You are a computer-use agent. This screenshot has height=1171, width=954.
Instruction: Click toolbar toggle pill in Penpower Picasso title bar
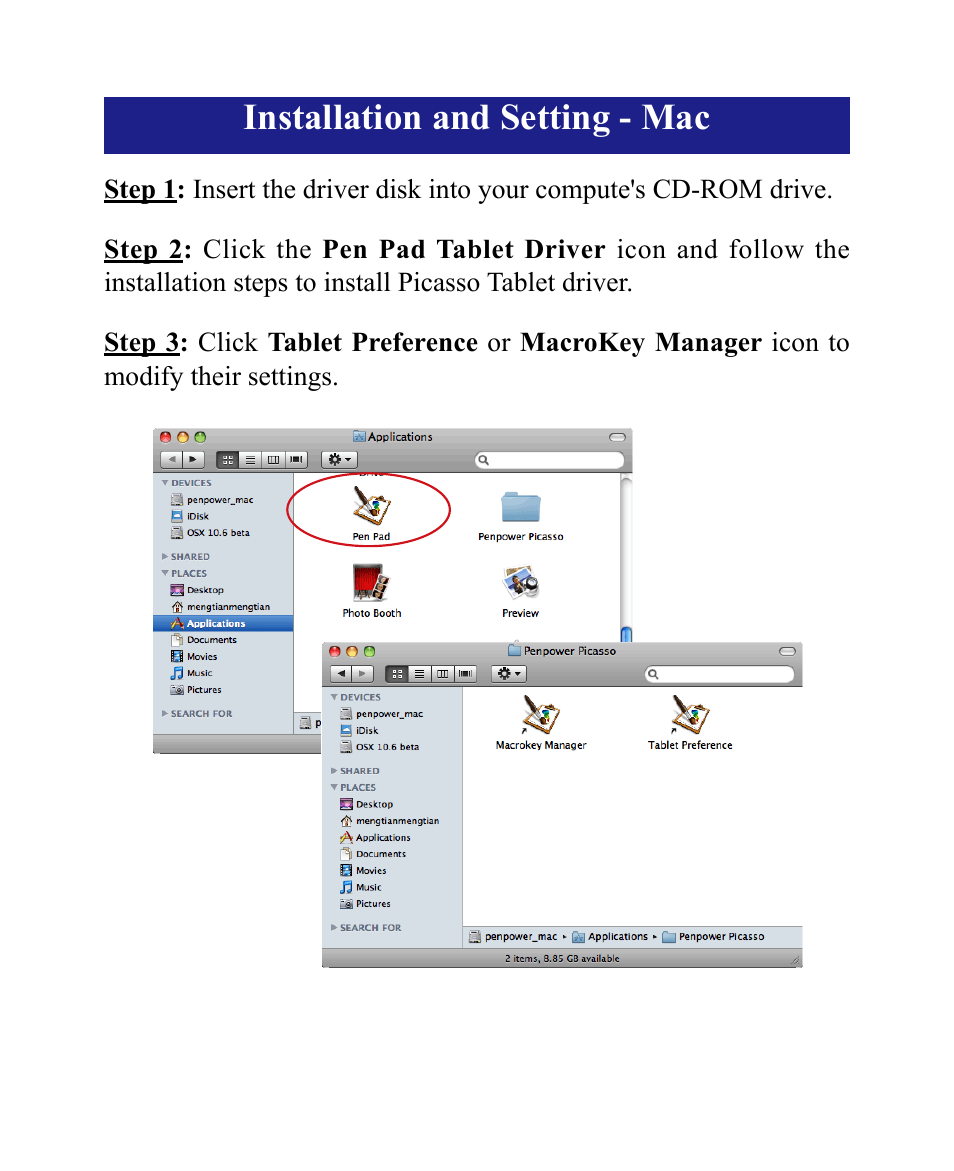point(787,651)
